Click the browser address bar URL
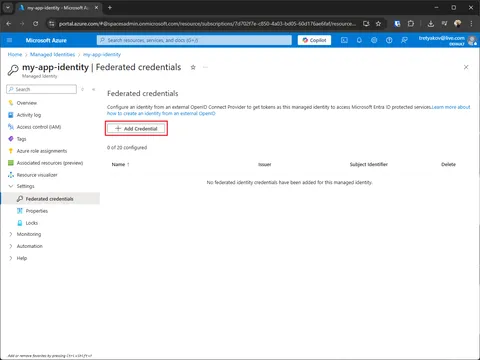 [x=207, y=24]
